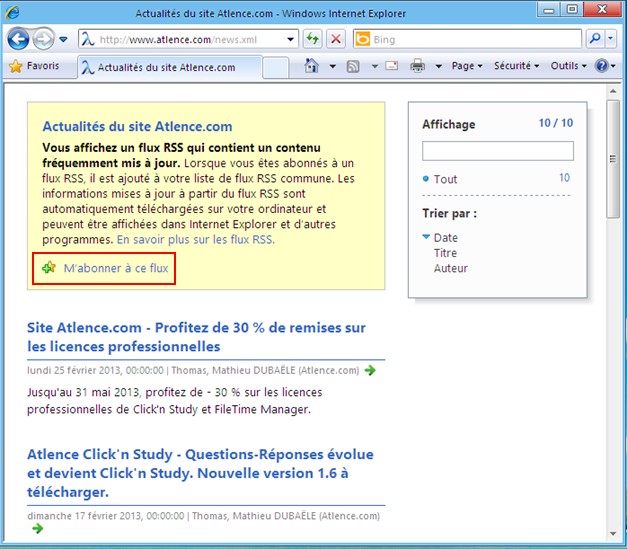Sort the feed by Titre
This screenshot has width=627, height=549.
pyautogui.click(x=445, y=253)
